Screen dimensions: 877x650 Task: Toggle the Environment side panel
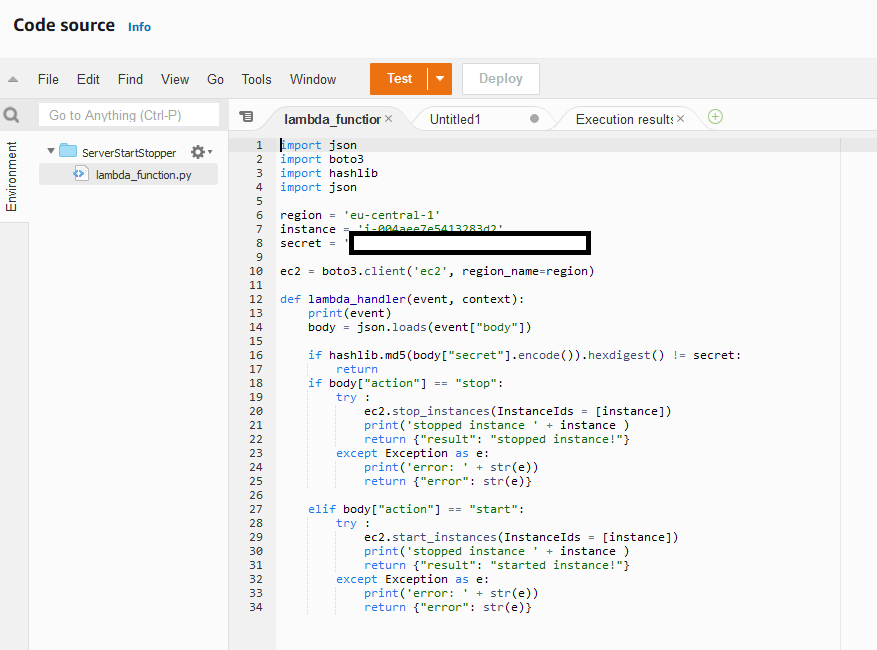[x=12, y=176]
